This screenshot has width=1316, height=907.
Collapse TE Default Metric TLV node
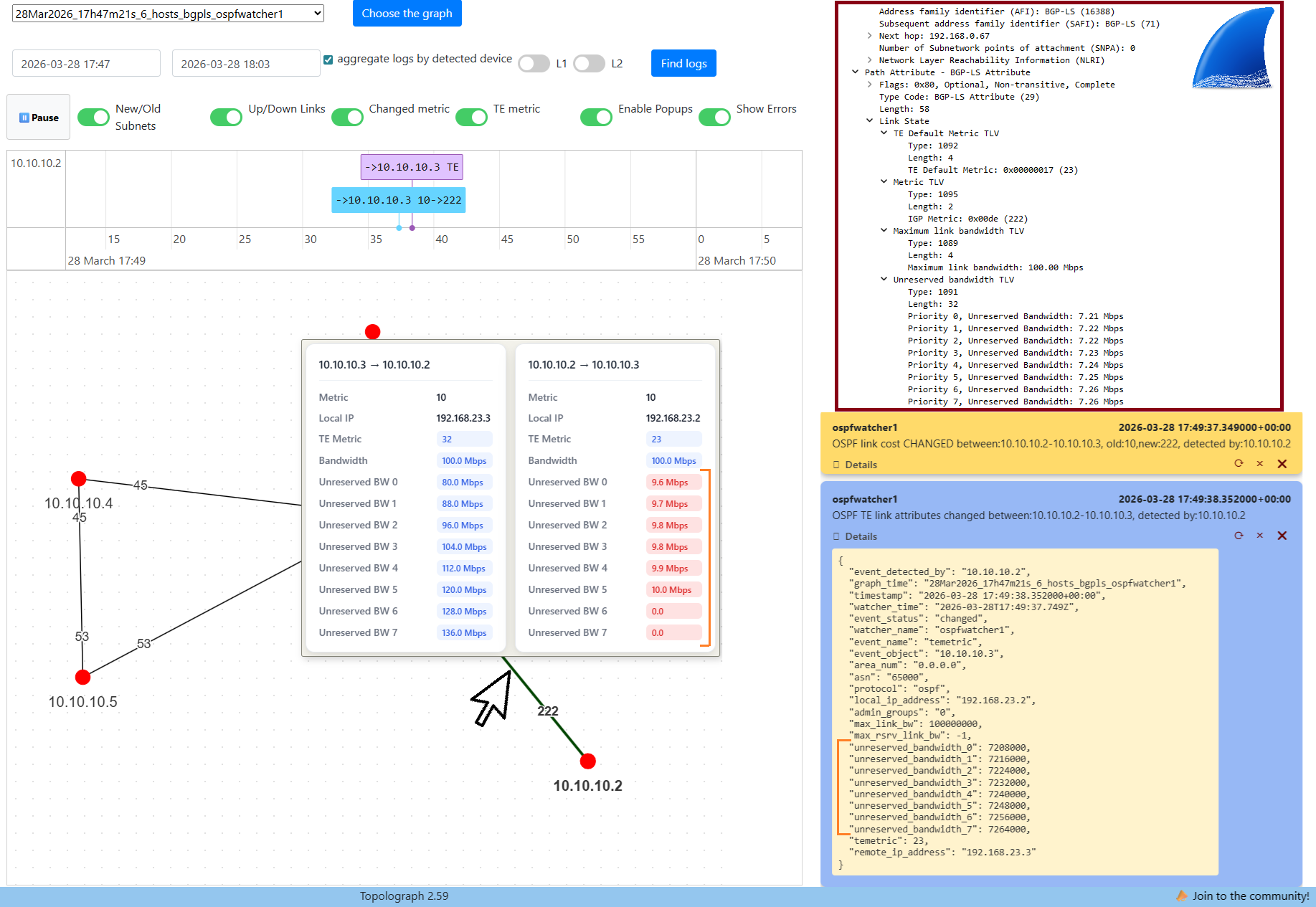[884, 133]
